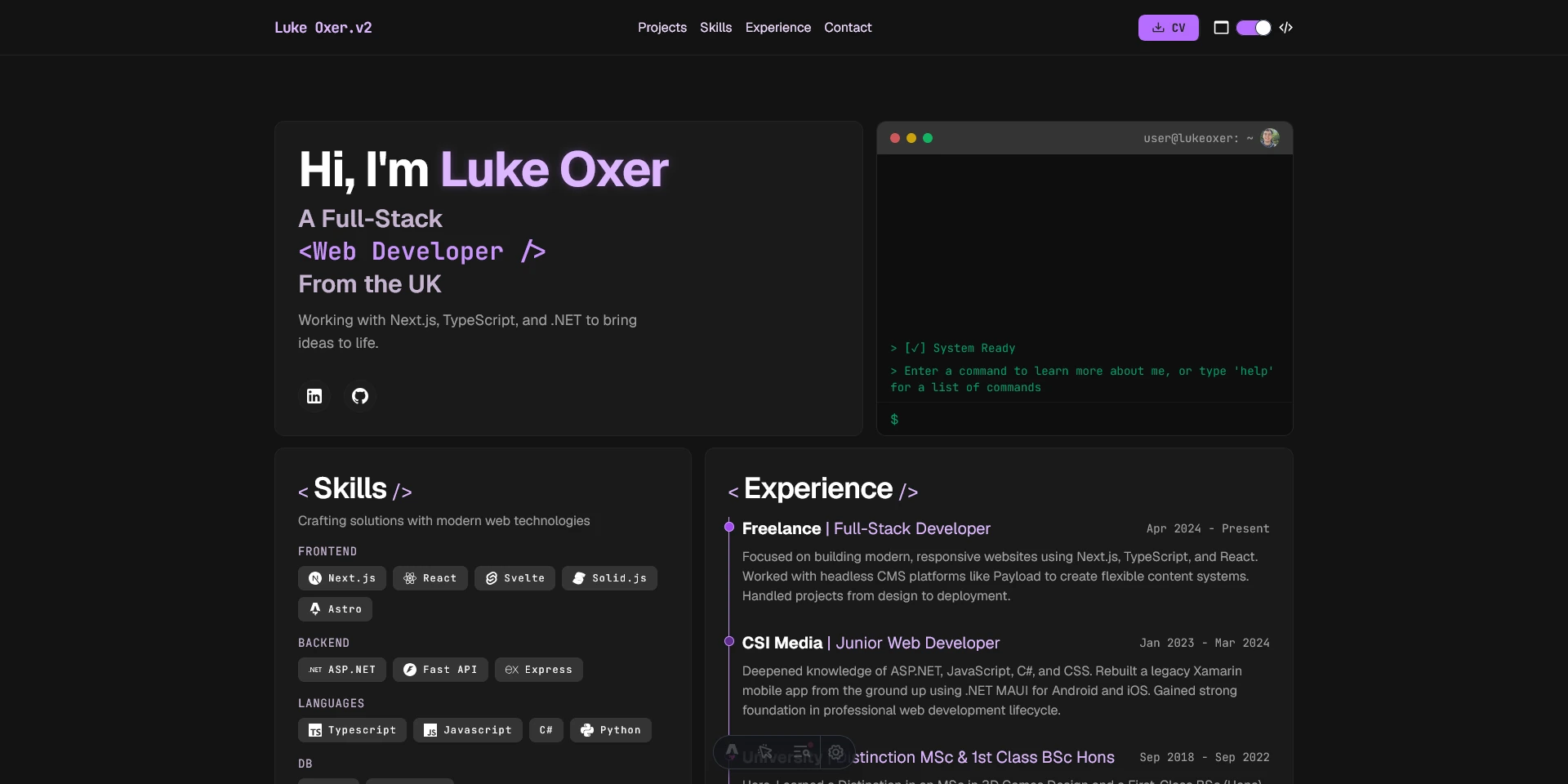The image size is (1568, 784).
Task: Open the LinkedIn profile icon
Action: pos(314,396)
